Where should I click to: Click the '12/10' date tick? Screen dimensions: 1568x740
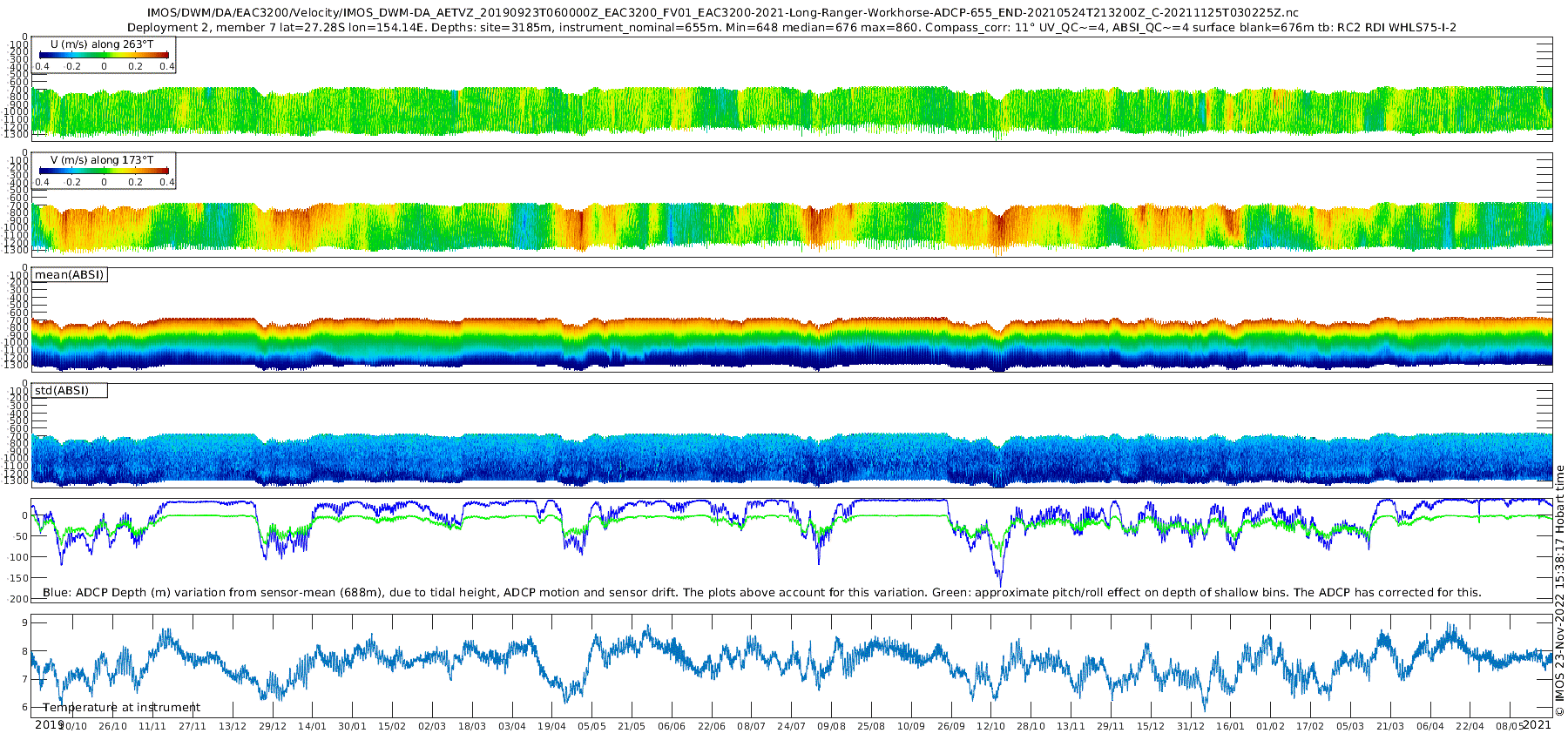tap(991, 726)
